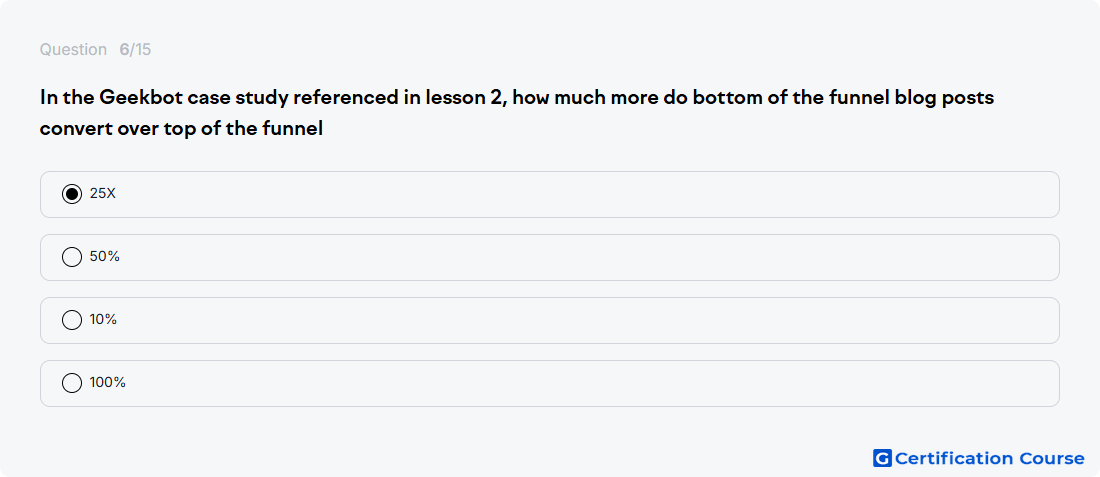This screenshot has height=477, width=1100.
Task: Select the 25X radio button
Action: tap(72, 194)
